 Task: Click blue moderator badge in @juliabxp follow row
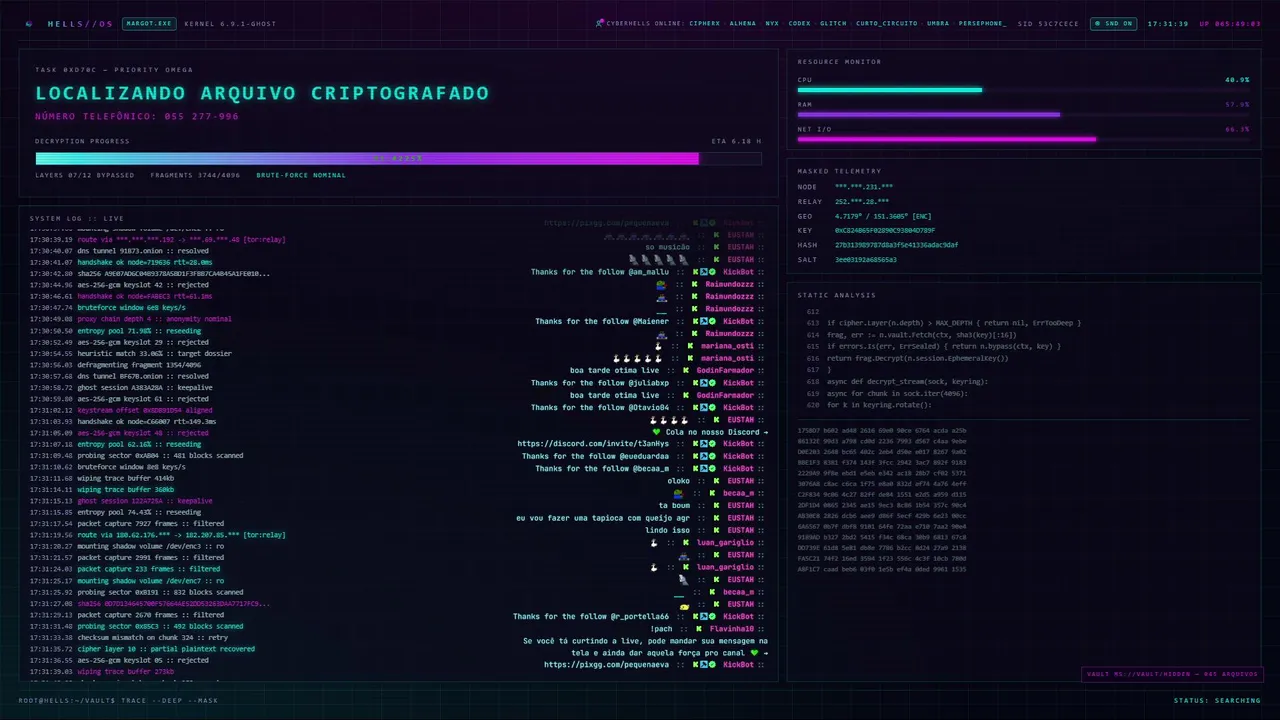tap(704, 383)
